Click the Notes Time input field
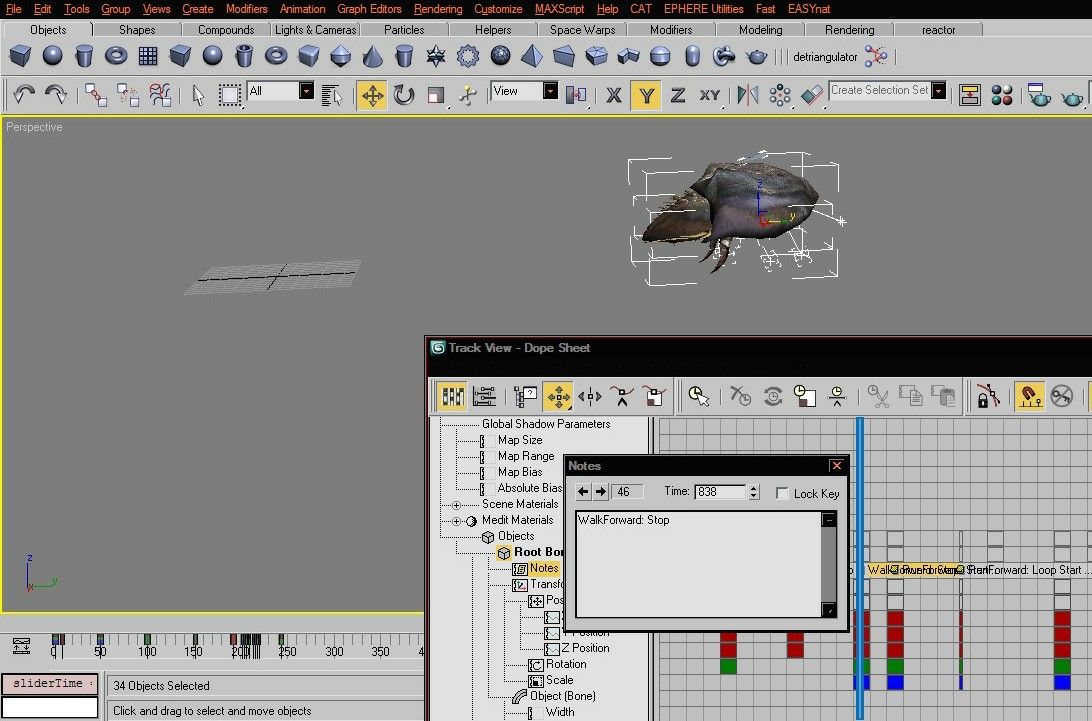The width and height of the screenshot is (1092, 721). (720, 492)
